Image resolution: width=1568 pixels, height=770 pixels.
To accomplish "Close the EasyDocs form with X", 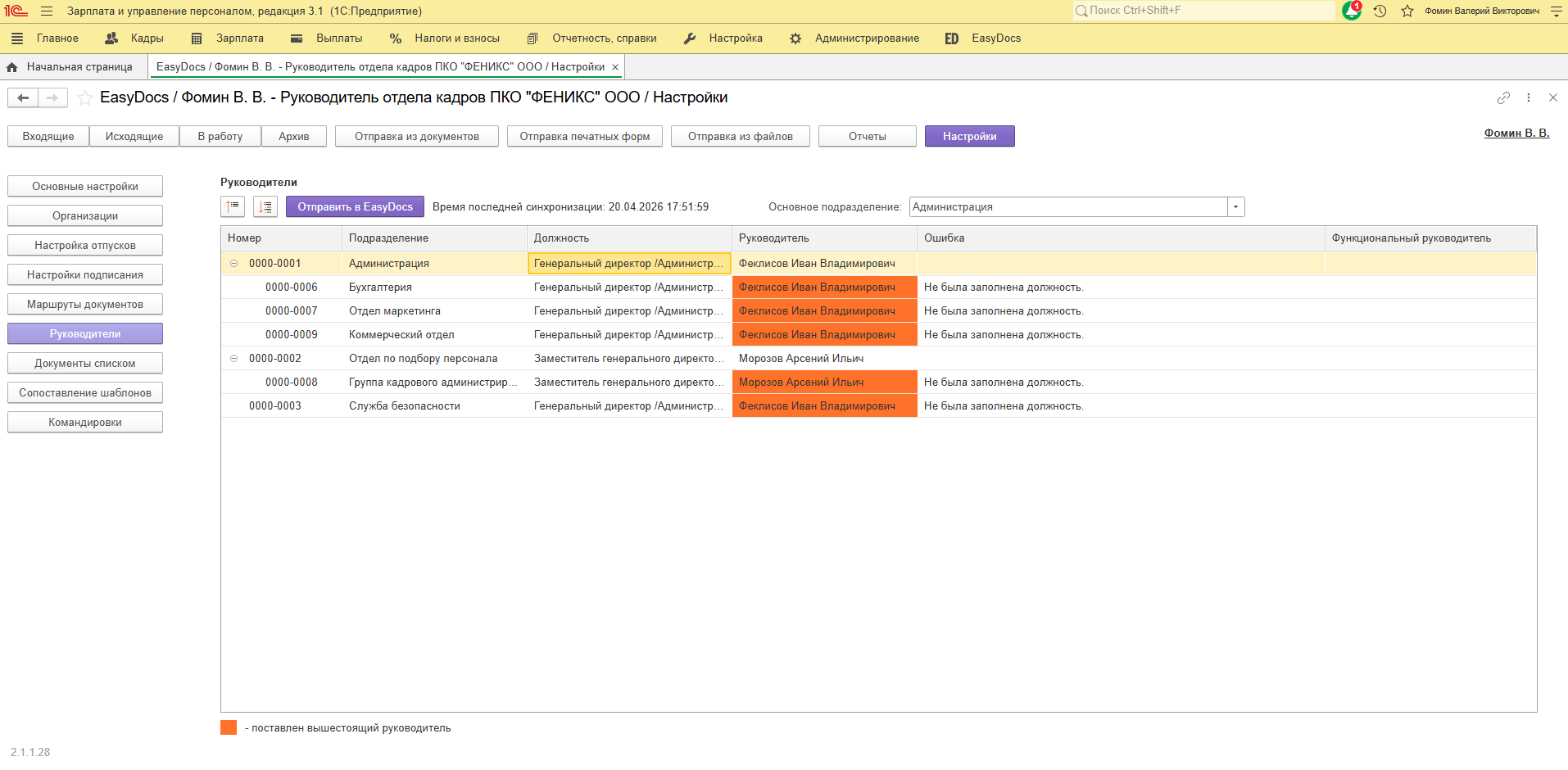I will [1553, 98].
